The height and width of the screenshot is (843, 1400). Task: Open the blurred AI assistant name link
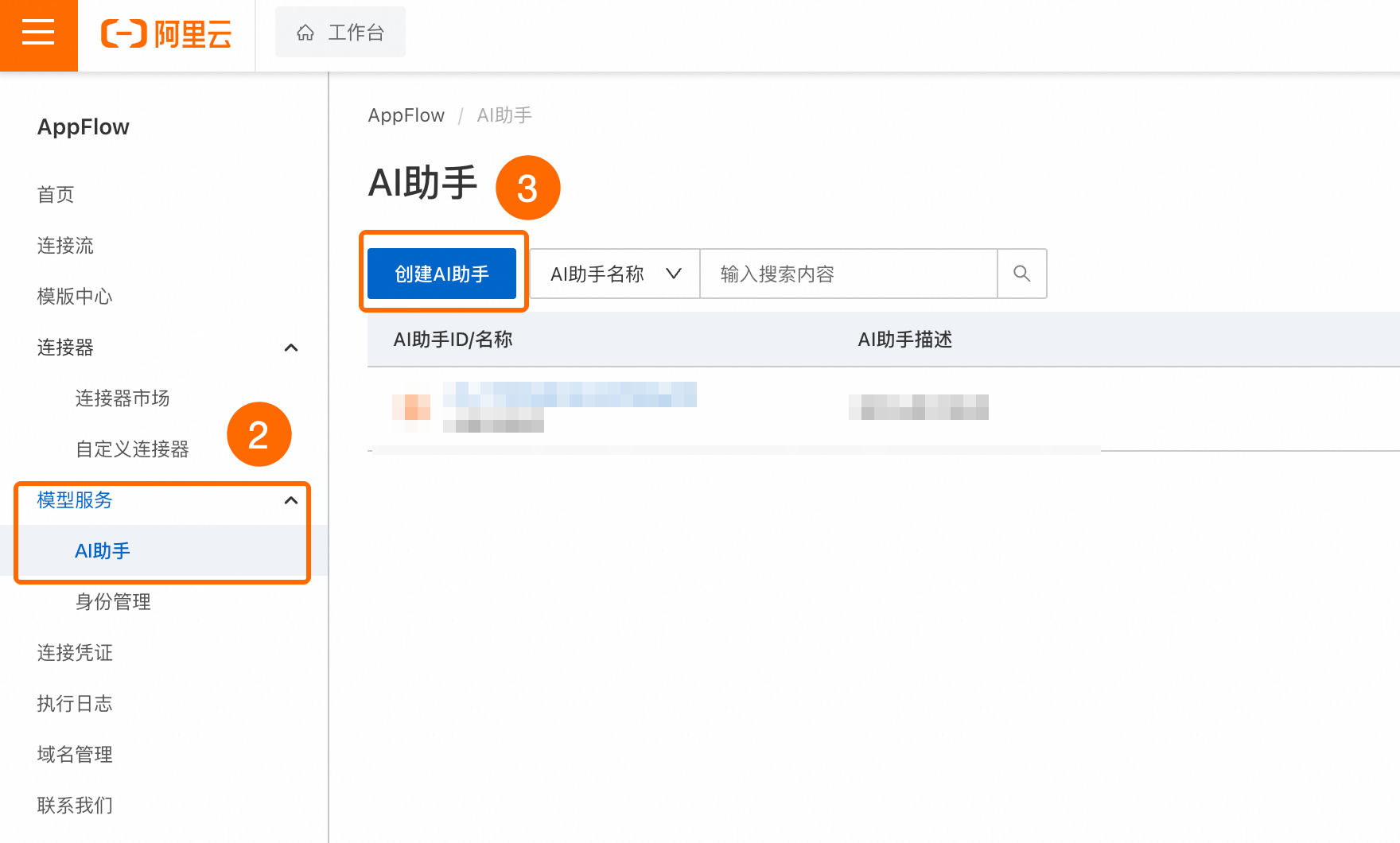coord(570,394)
